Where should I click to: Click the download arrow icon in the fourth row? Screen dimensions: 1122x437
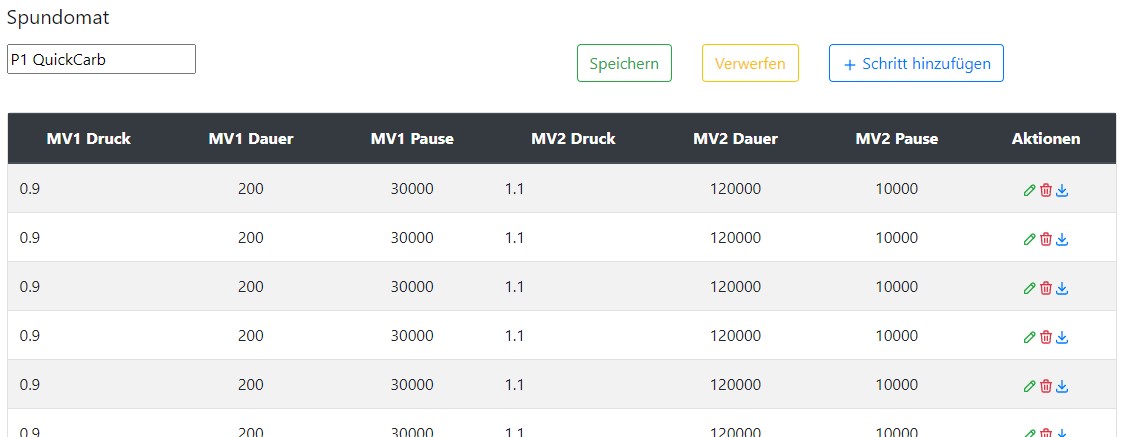tap(1062, 337)
